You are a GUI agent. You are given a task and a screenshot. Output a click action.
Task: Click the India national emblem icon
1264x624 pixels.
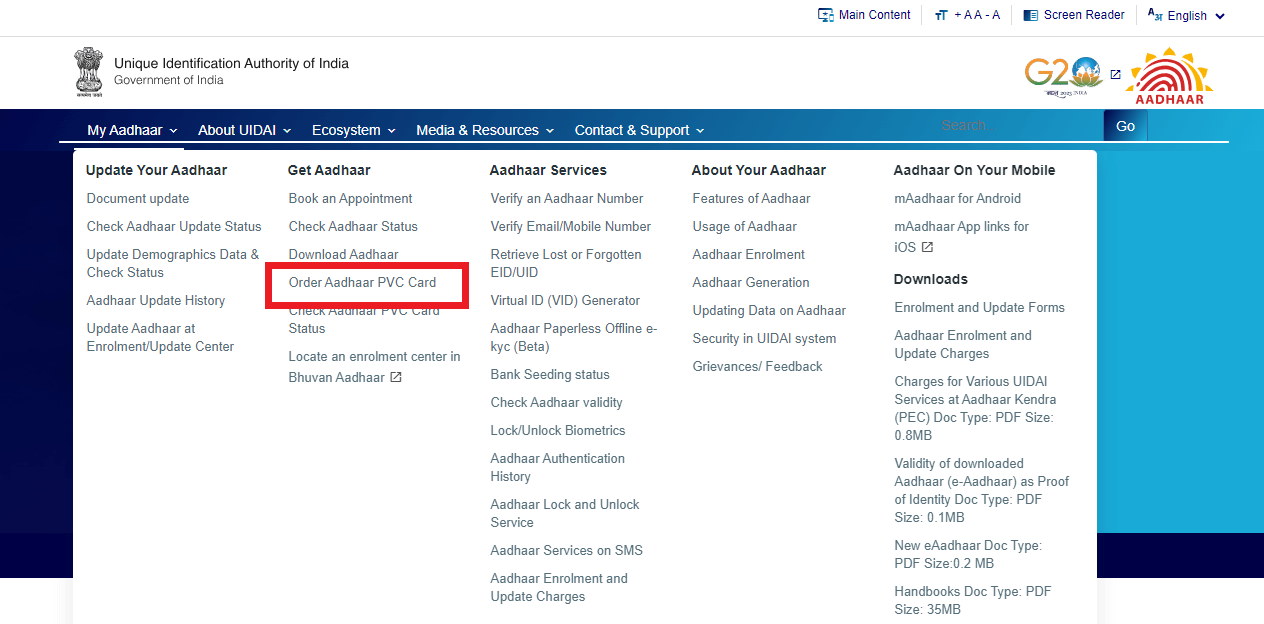coord(88,72)
